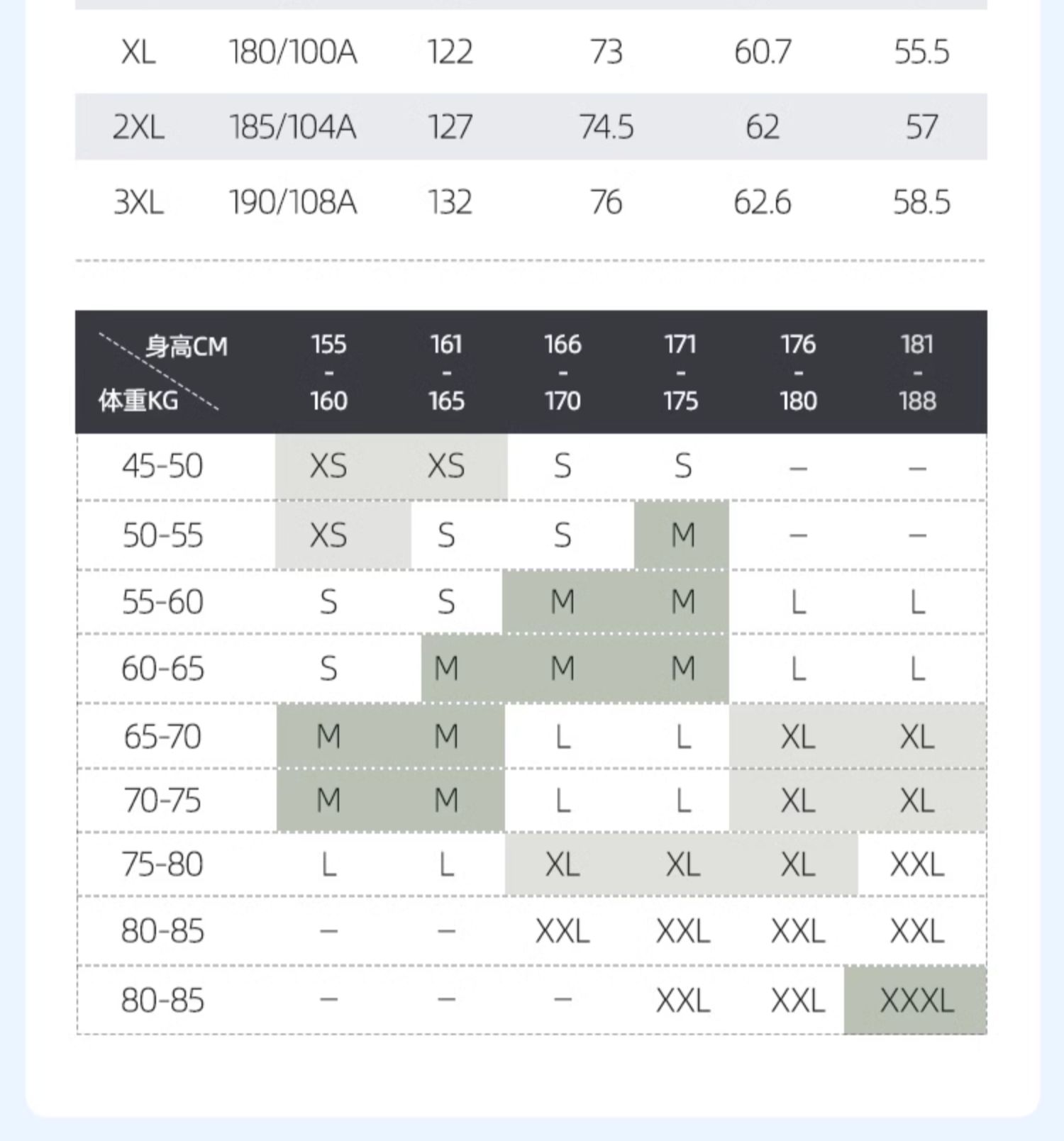This screenshot has height=1141, width=1064.
Task: Click the 身高CM header label
Action: coord(187,347)
